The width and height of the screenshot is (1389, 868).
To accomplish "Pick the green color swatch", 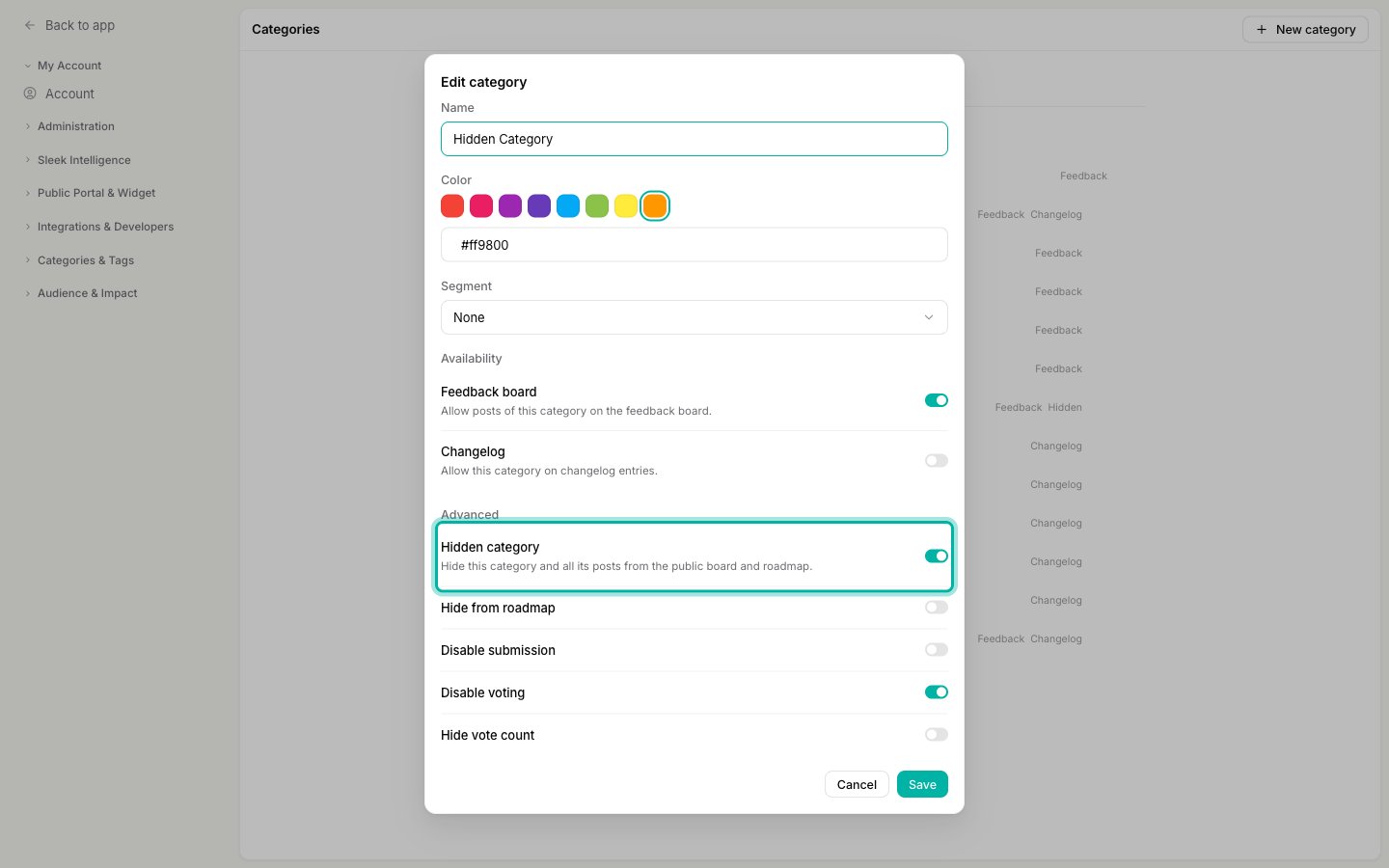I will pyautogui.click(x=597, y=205).
